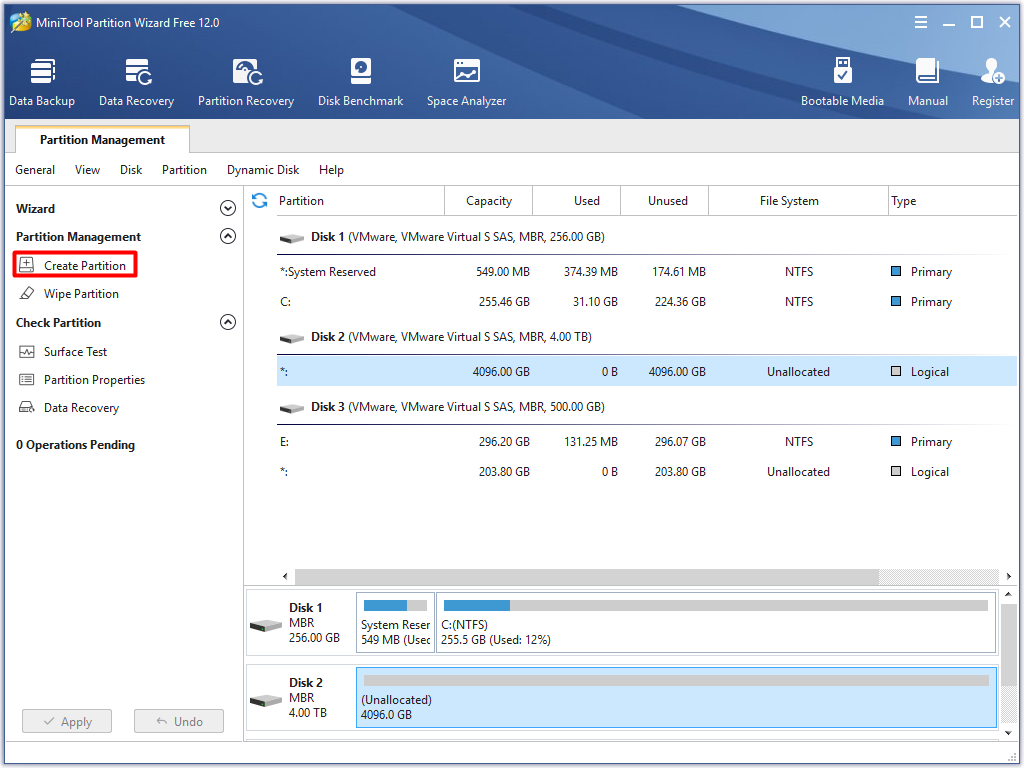Screen dimensions: 1025x768
Task: Select the 203.80 GB unallocated row
Action: [647, 472]
